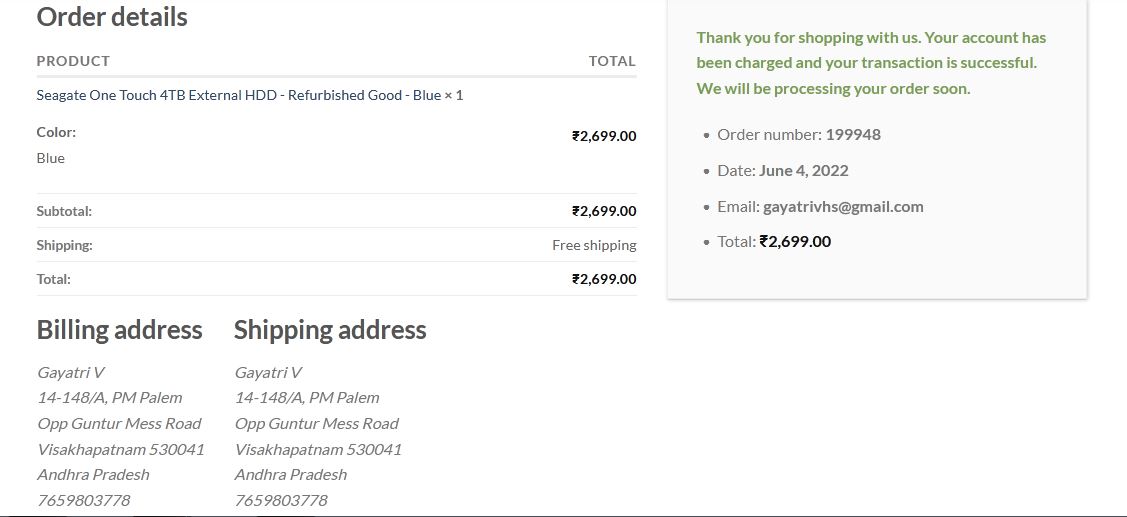
Task: Click the email gayatrivhs@gmail.com
Action: click(x=843, y=206)
